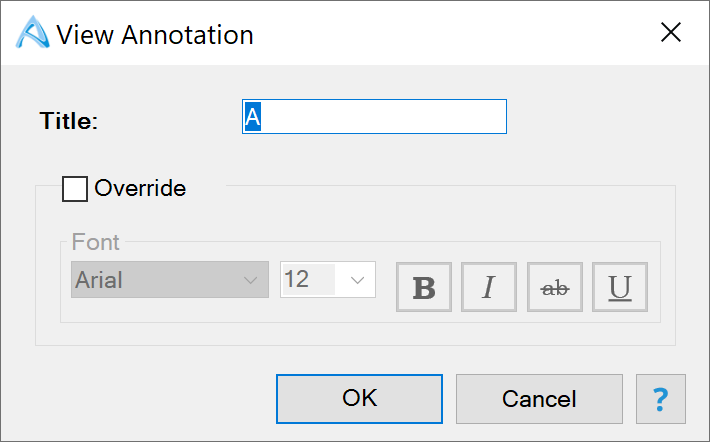Click the arrow of the Arial combo box
710x442 pixels.
point(251,280)
